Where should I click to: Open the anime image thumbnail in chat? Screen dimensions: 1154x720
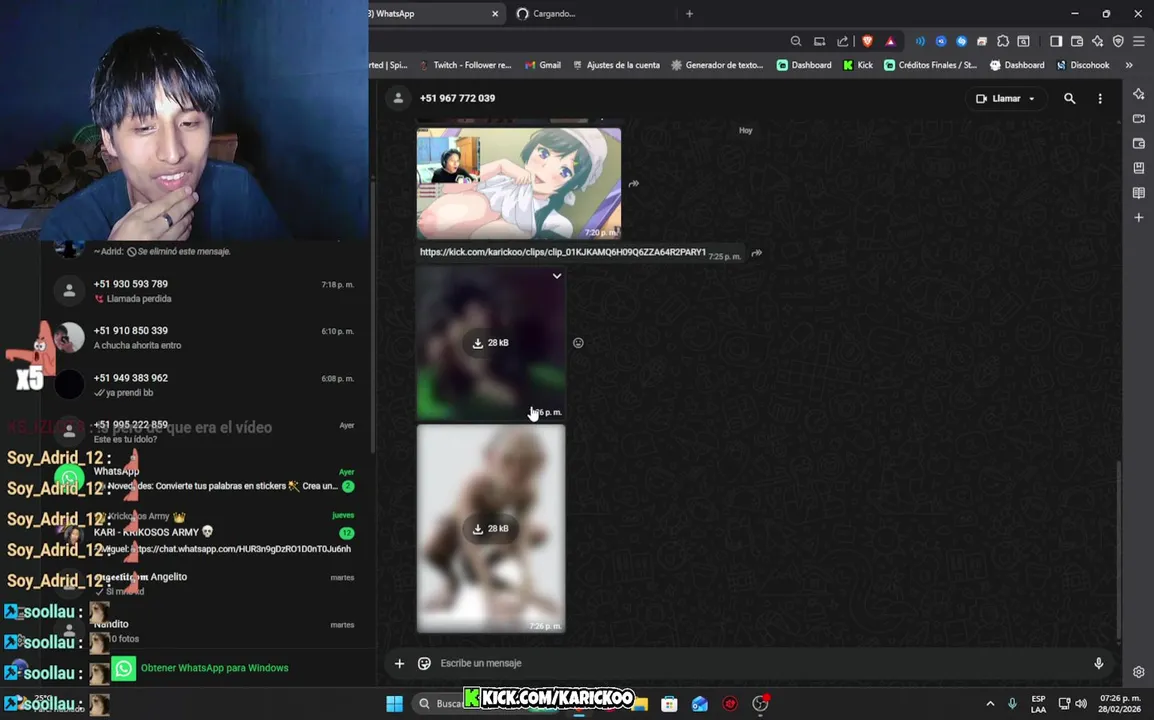pyautogui.click(x=519, y=183)
